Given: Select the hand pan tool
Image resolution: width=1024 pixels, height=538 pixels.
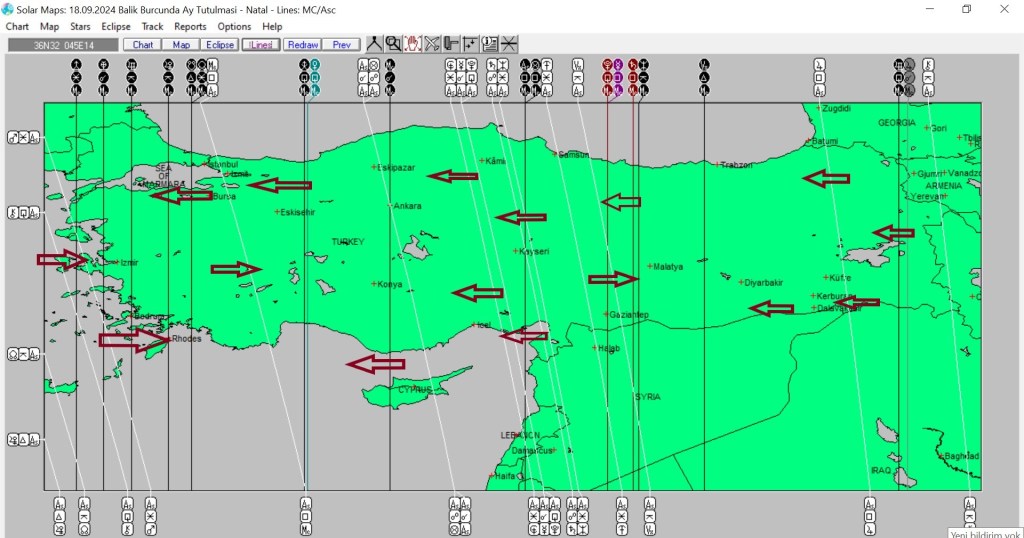Looking at the screenshot, I should pyautogui.click(x=412, y=44).
